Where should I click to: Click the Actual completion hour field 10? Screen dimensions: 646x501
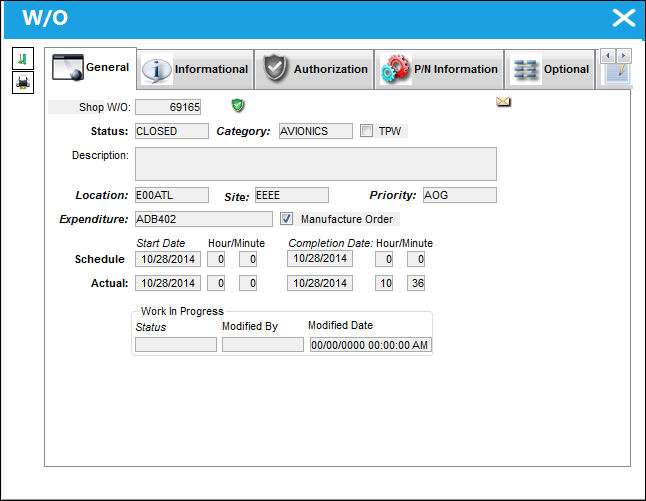pos(384,283)
